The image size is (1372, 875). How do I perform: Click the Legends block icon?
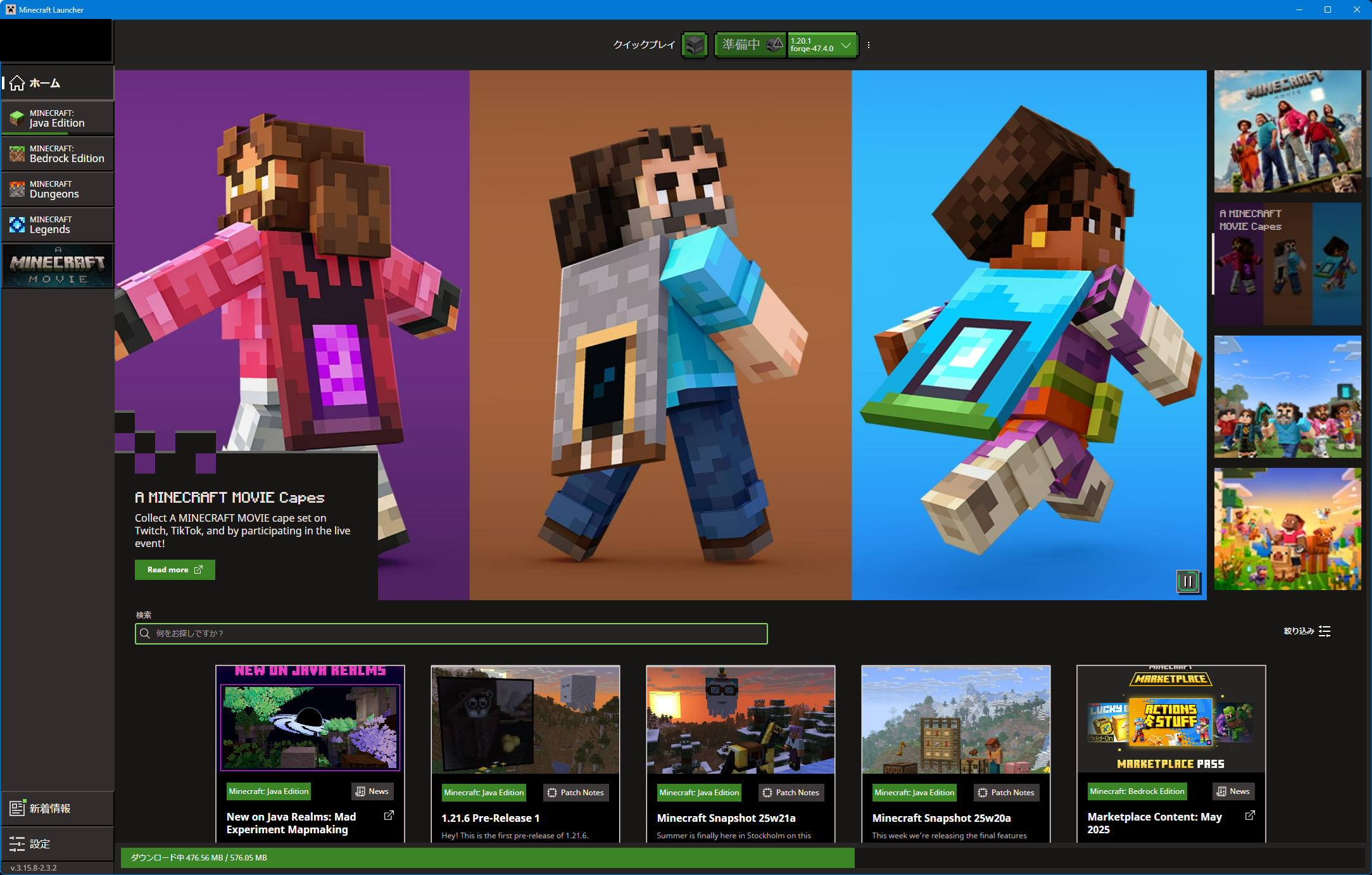pos(17,225)
